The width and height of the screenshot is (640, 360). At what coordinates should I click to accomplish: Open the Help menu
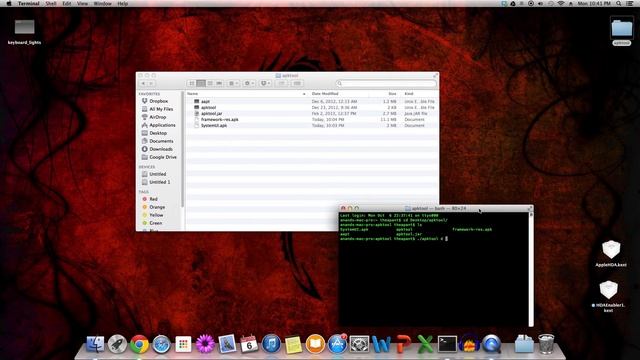tap(122, 3)
